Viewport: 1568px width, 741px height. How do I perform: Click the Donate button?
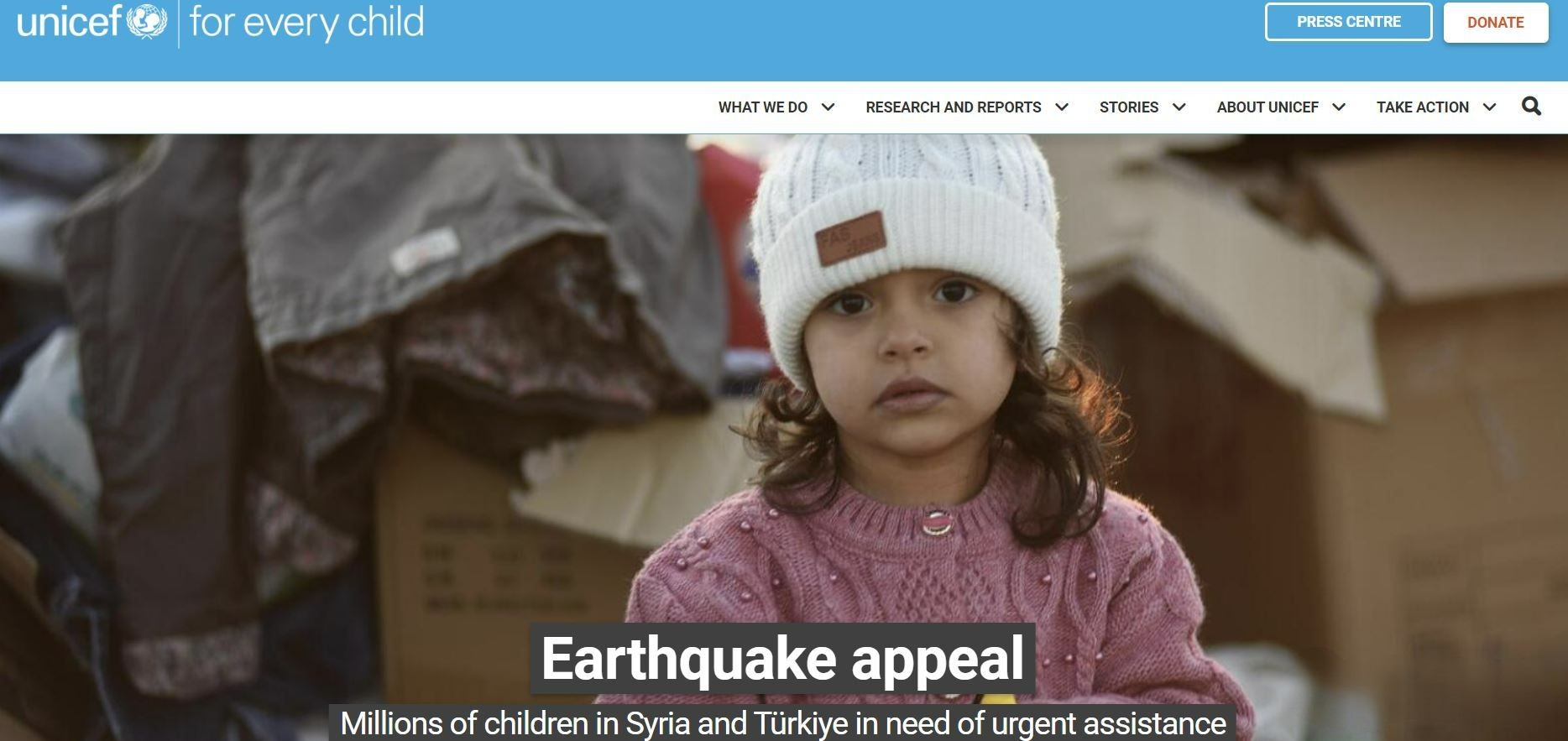click(1496, 23)
